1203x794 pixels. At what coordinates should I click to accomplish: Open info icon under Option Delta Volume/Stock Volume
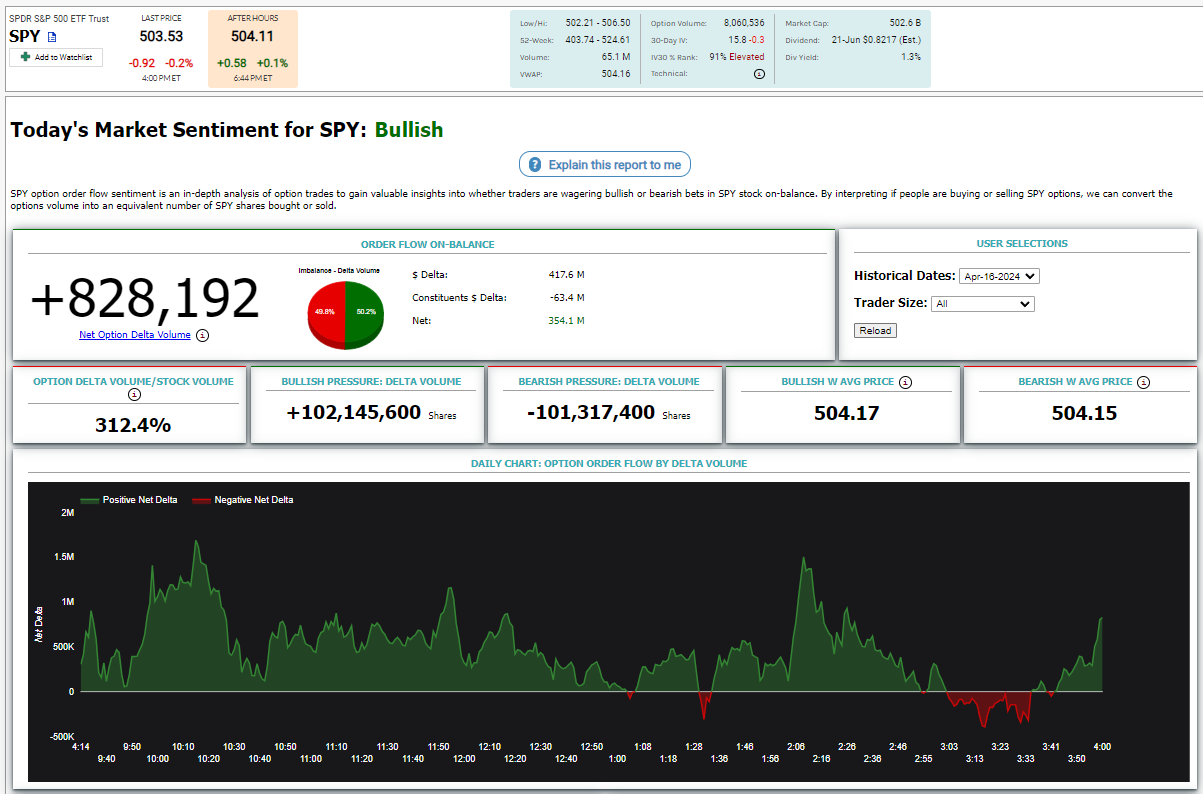coord(135,395)
